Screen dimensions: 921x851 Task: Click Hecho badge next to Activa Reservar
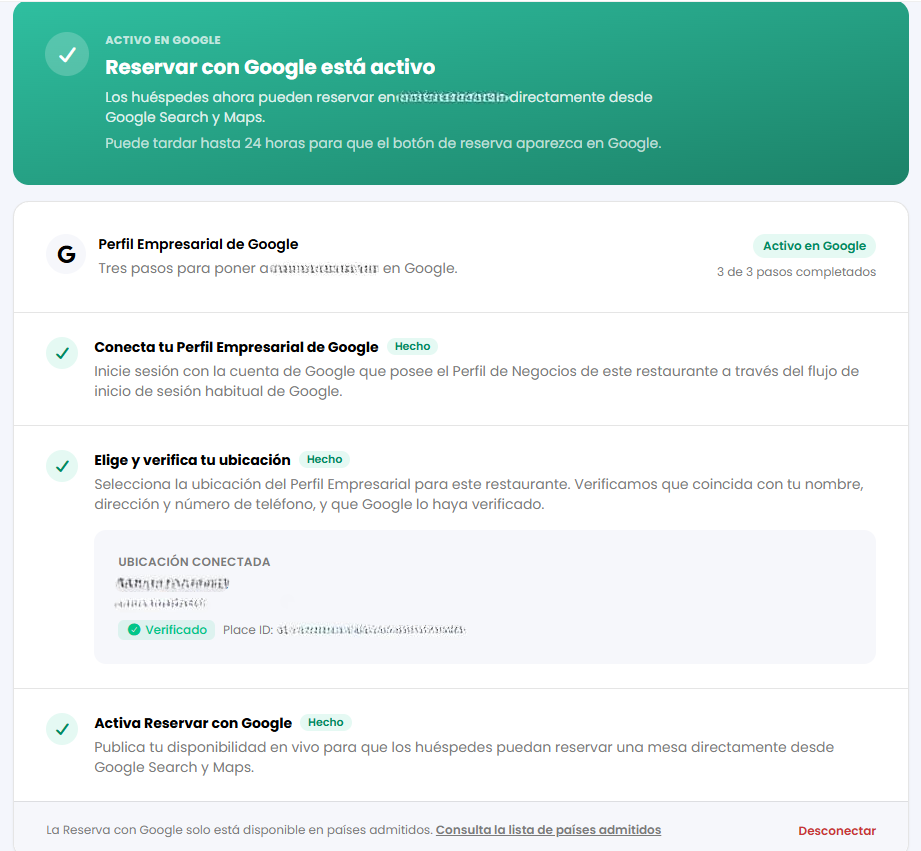coord(325,722)
